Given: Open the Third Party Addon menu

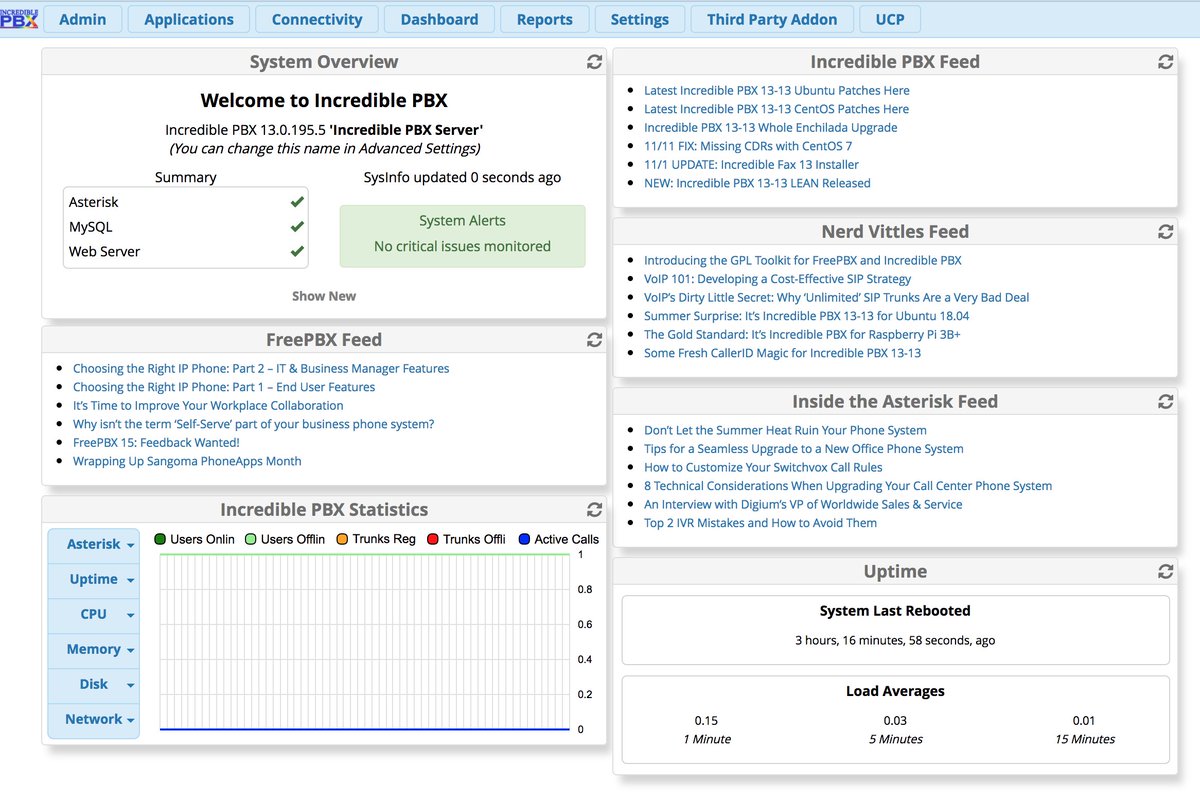Looking at the screenshot, I should coord(772,19).
